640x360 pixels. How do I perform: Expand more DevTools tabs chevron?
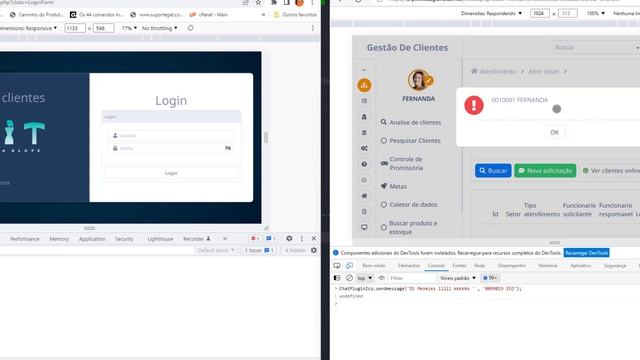[x=225, y=239]
